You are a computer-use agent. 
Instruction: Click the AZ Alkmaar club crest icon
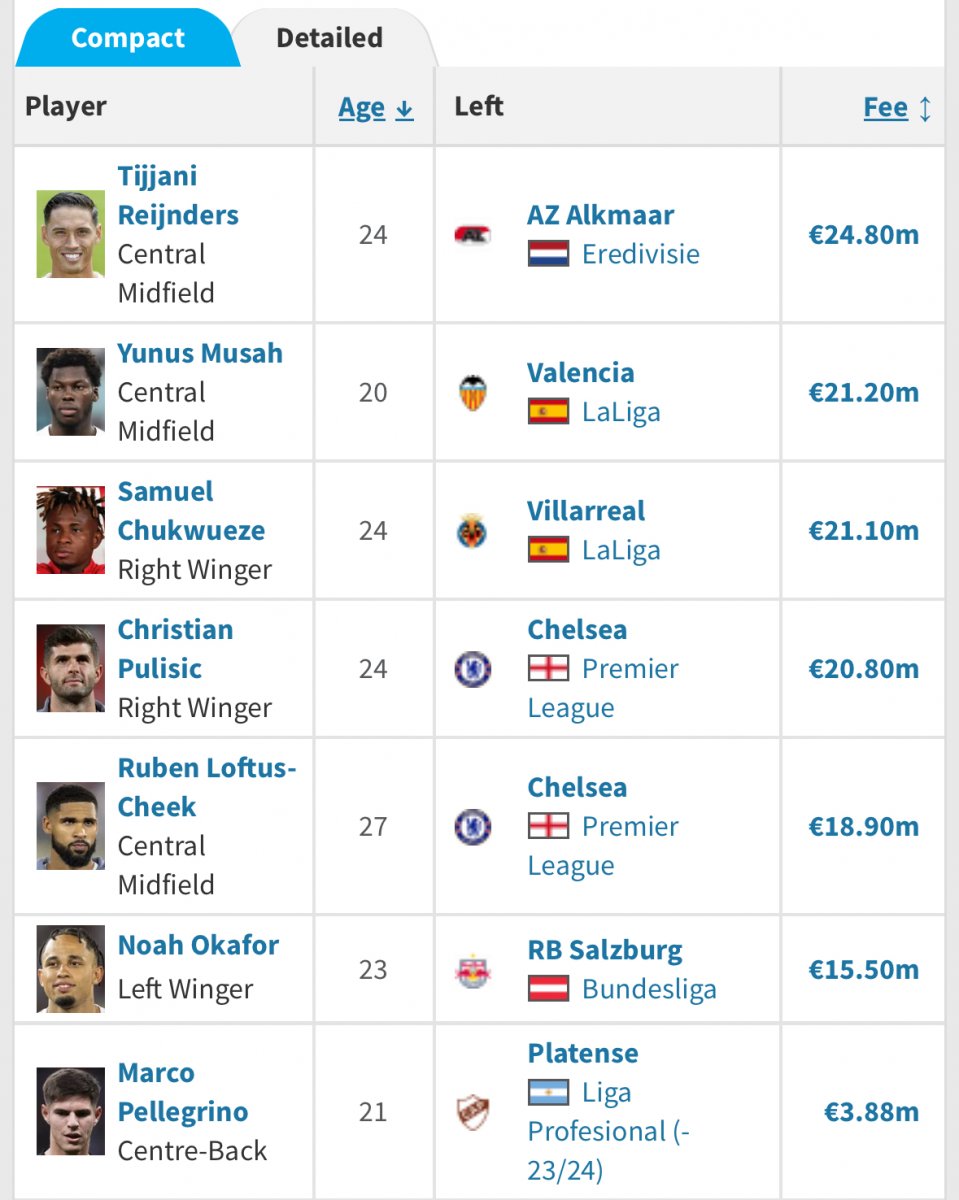click(x=472, y=235)
